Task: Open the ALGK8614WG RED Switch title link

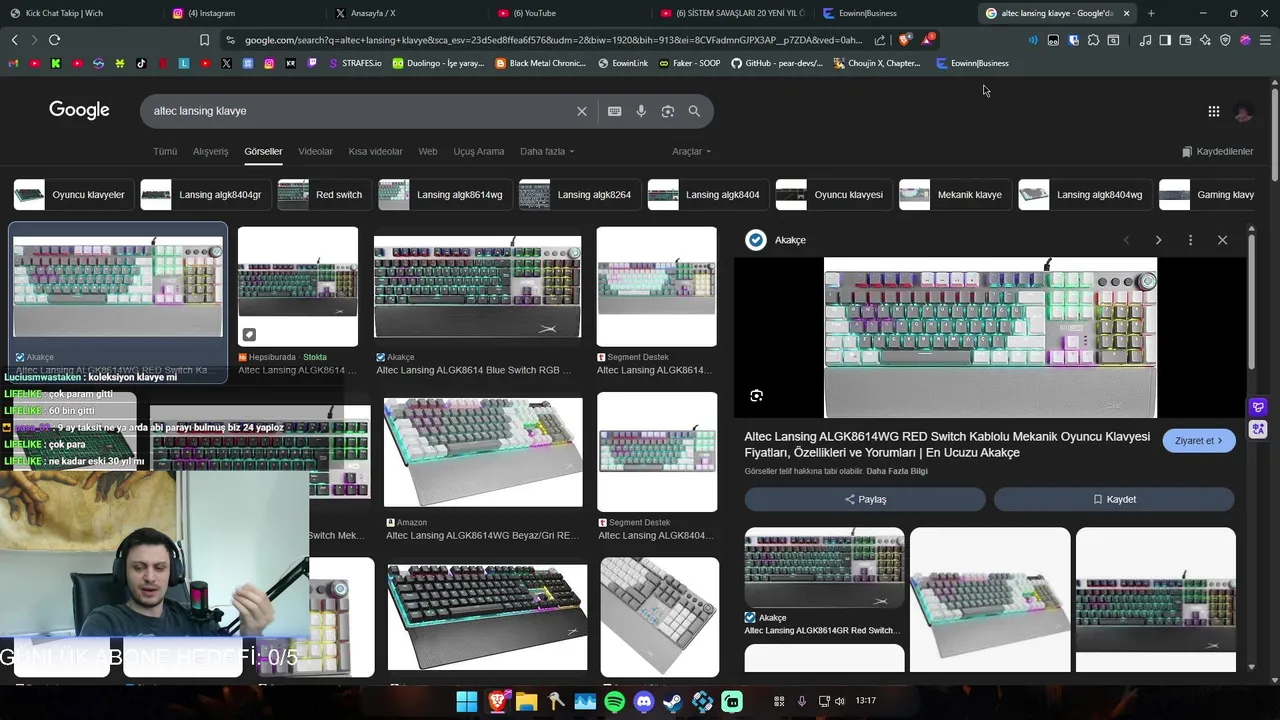Action: point(947,445)
